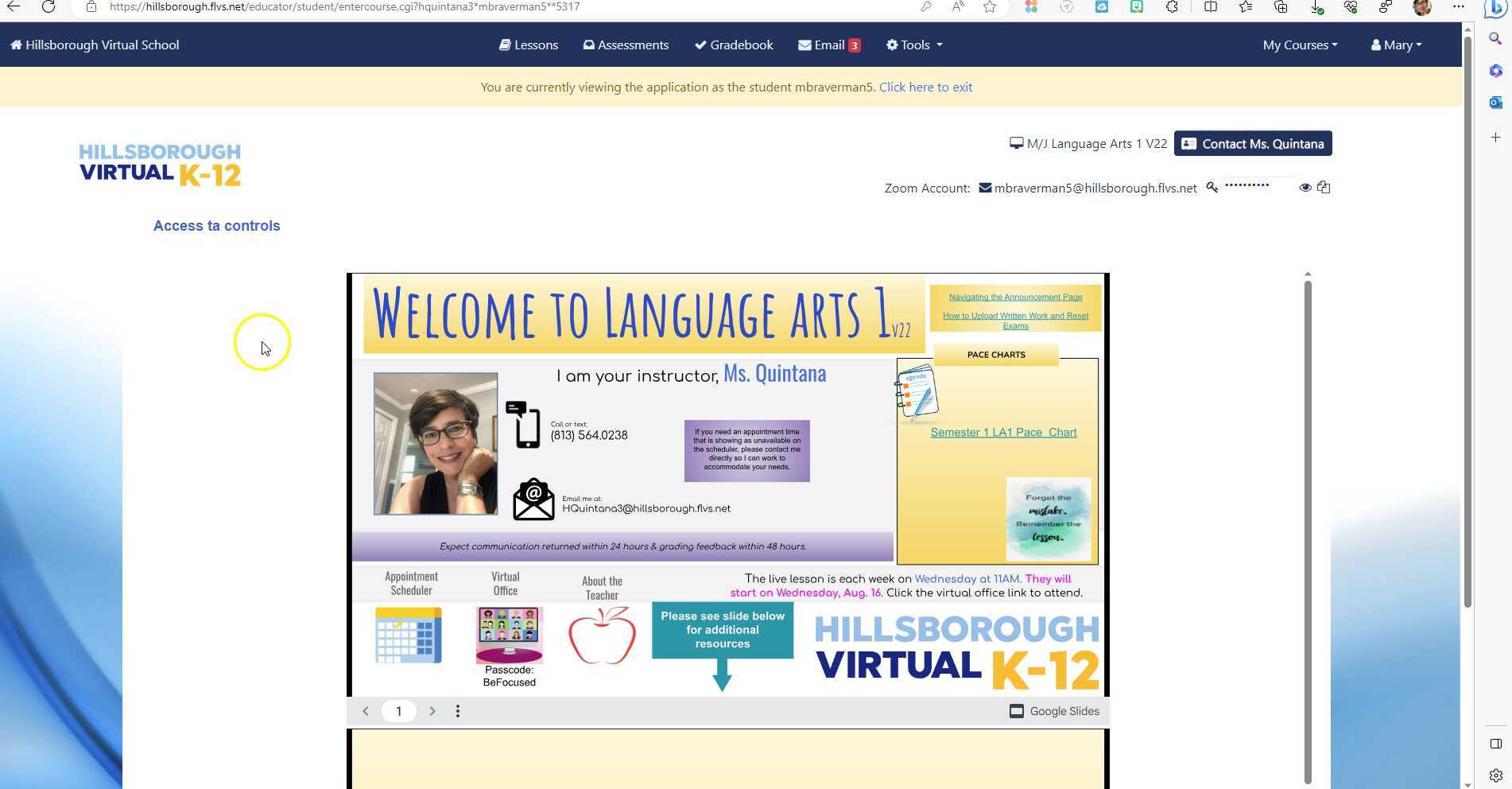This screenshot has width=1512, height=789.
Task: Go to the next slide arrow
Action: (x=432, y=711)
